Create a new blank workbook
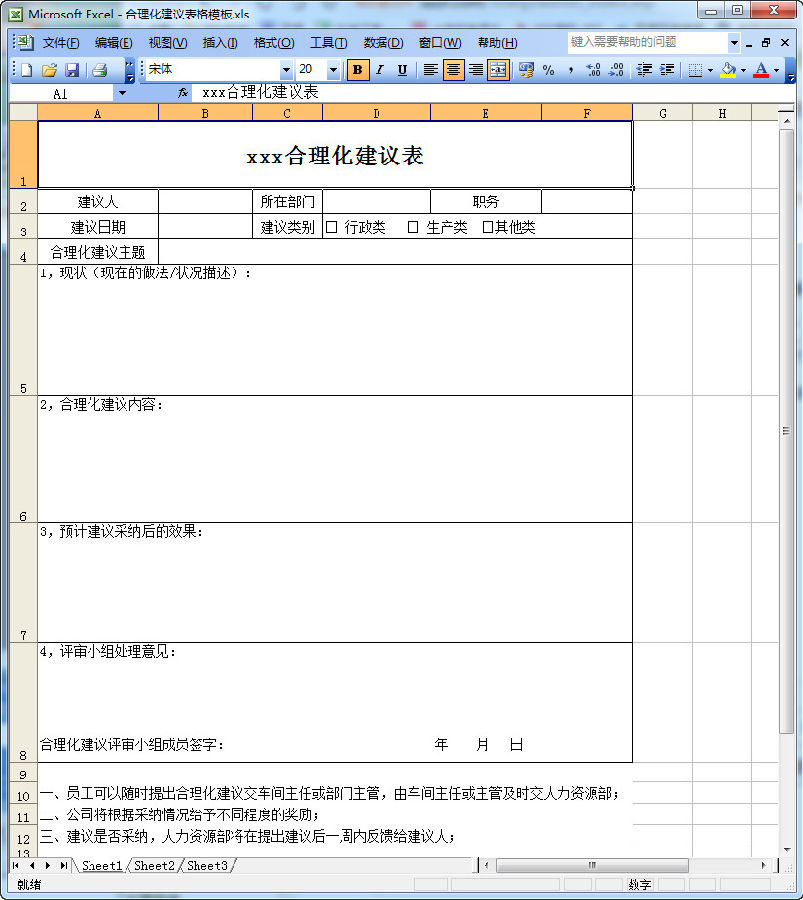 (24, 70)
